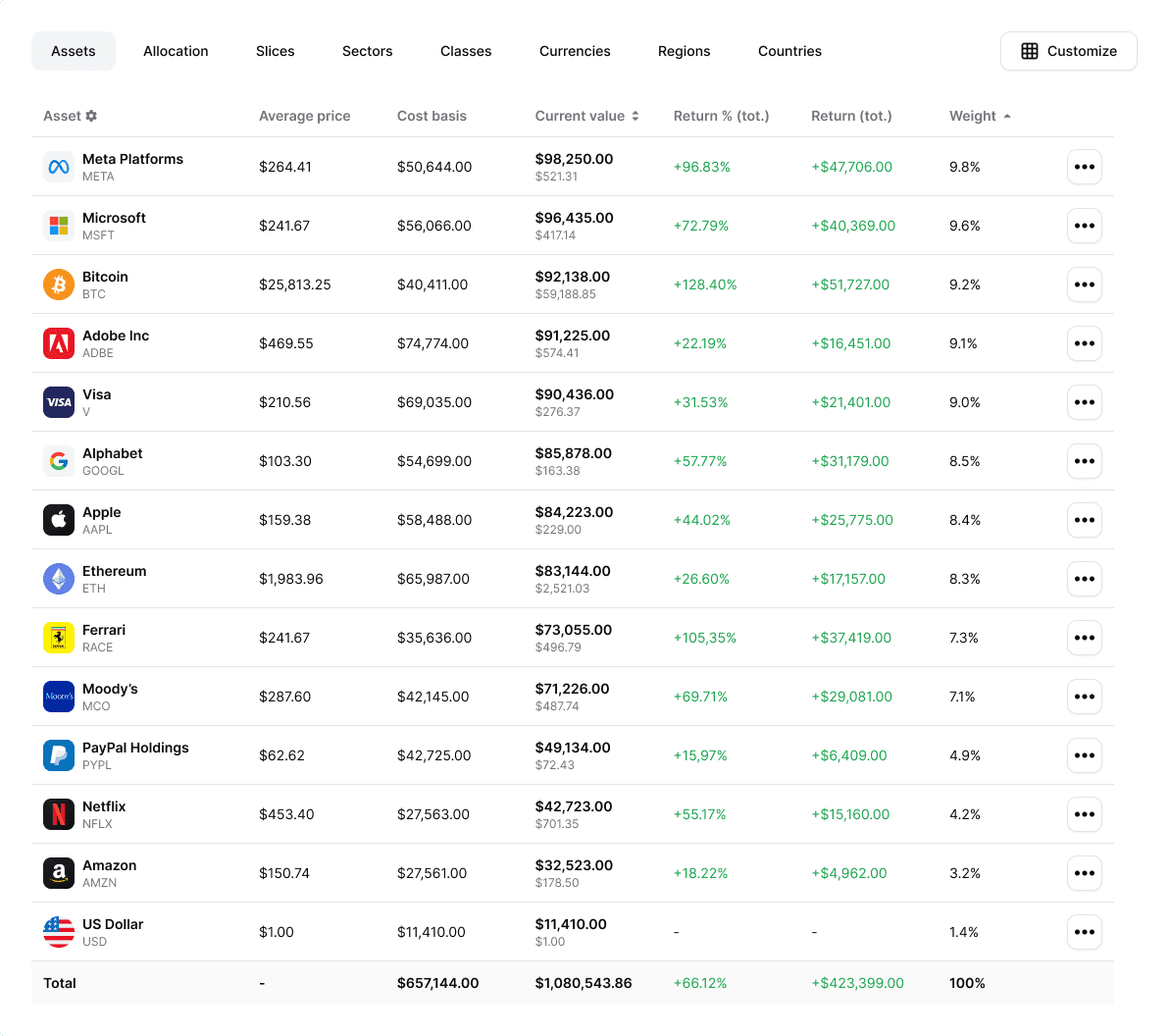Open more options for Moody's row
Viewport: 1169px width, 1036px height.
pyautogui.click(x=1085, y=698)
